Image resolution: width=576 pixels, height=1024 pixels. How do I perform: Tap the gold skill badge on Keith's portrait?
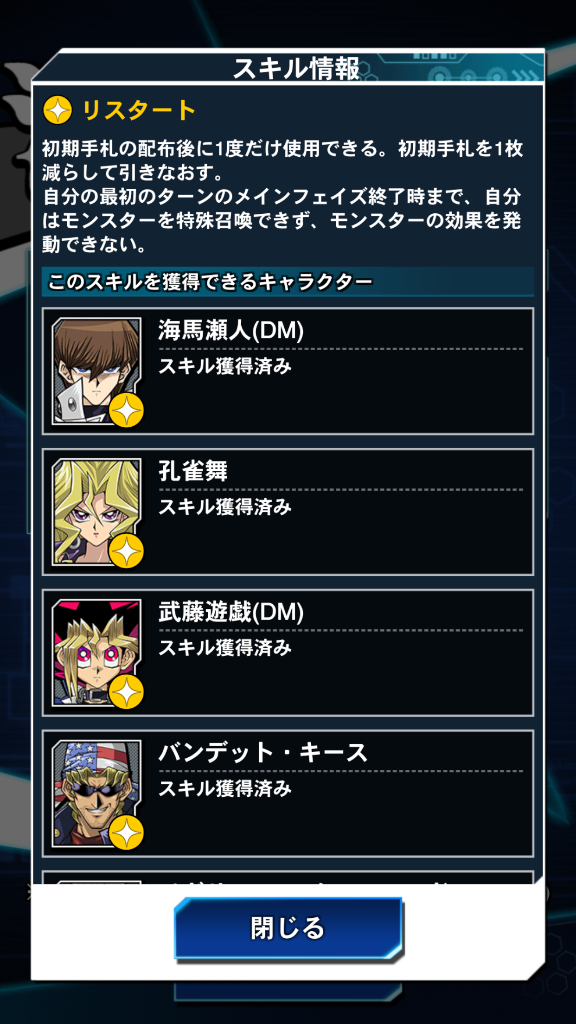(126, 833)
